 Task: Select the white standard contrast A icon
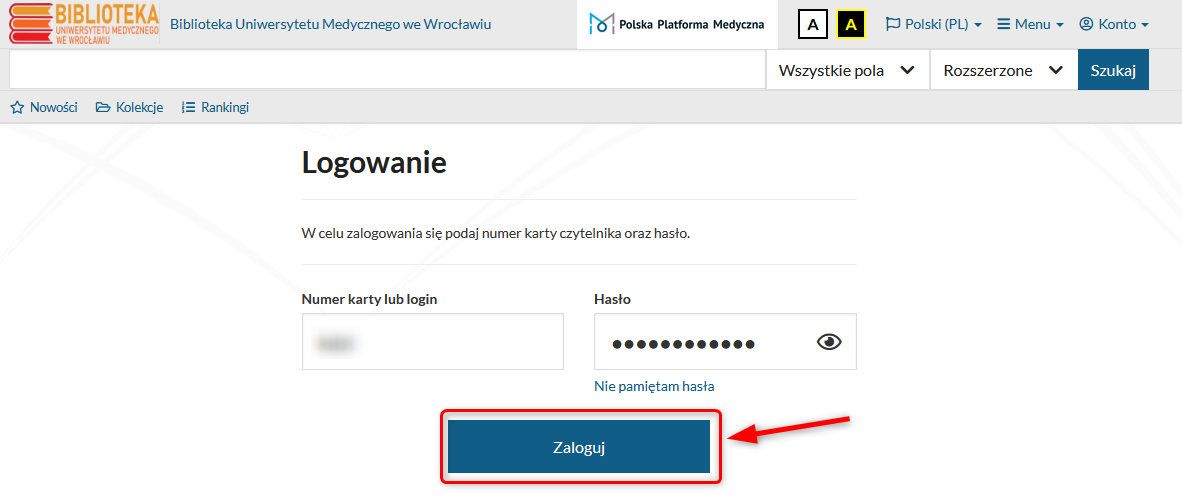pos(812,25)
